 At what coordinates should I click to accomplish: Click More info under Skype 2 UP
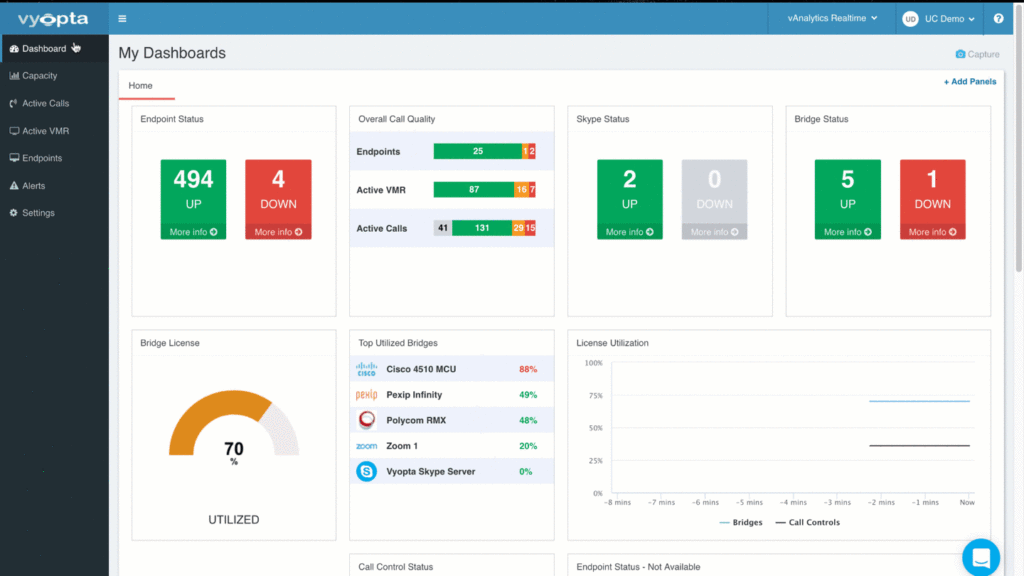[x=630, y=232]
